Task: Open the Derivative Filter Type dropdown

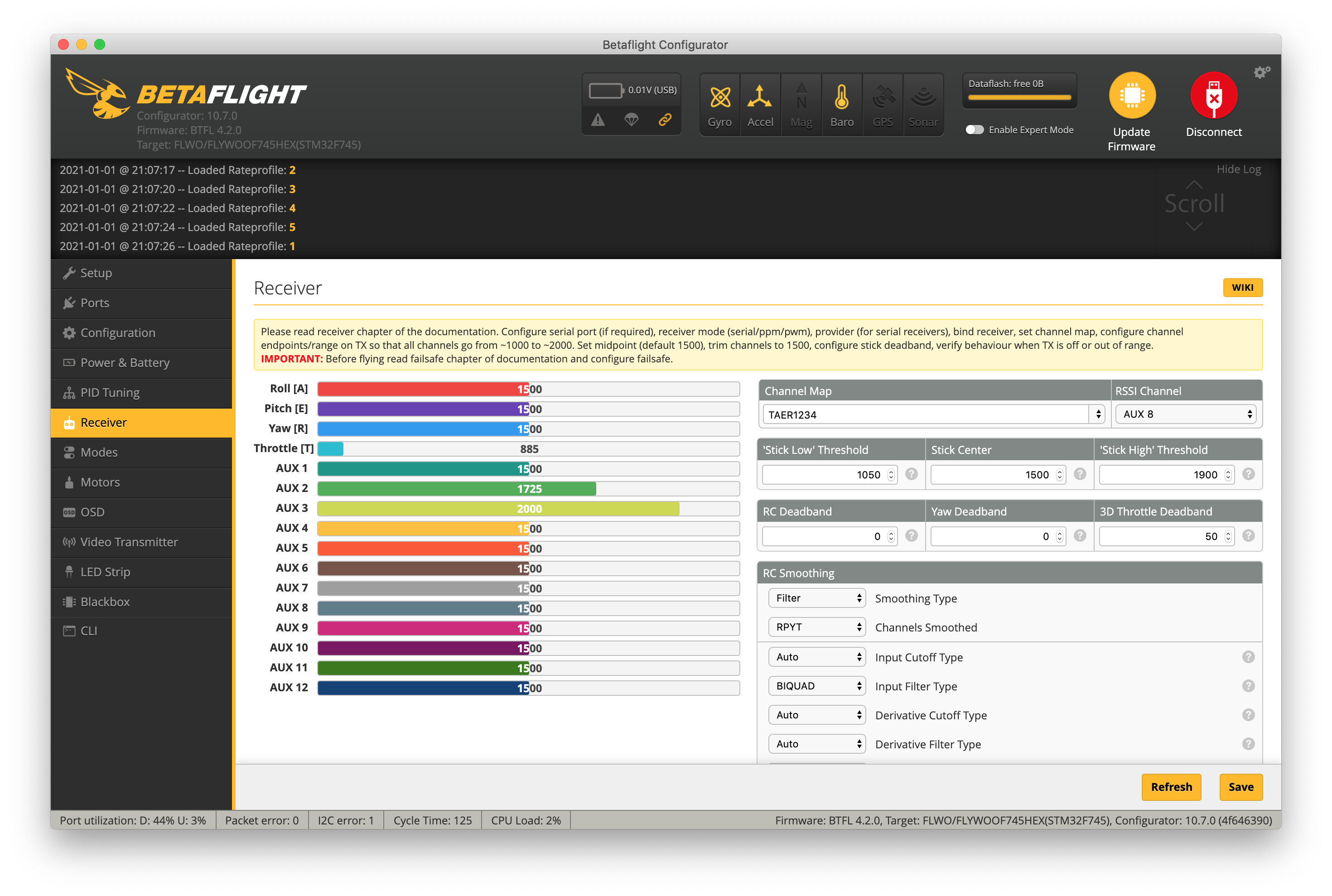Action: coord(816,744)
